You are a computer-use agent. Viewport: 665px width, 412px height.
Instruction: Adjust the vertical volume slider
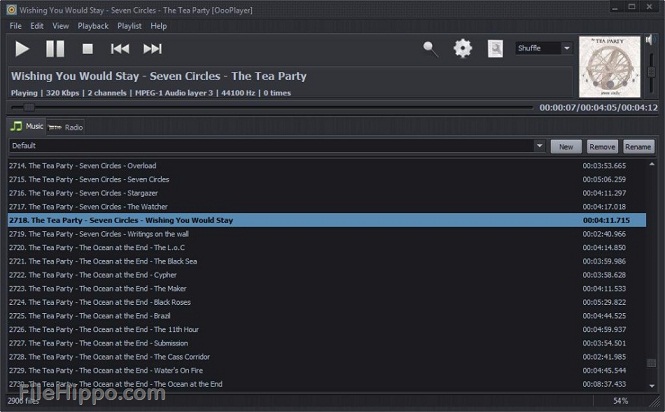[651, 73]
